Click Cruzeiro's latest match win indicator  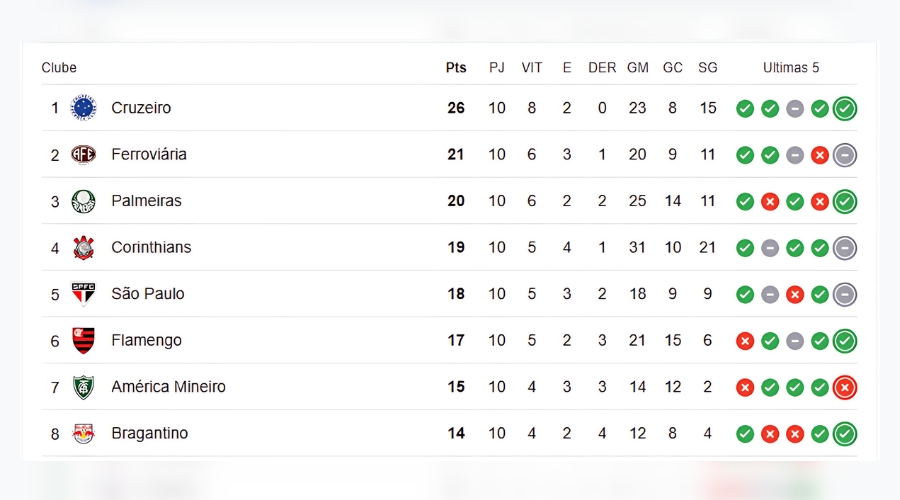(x=845, y=108)
